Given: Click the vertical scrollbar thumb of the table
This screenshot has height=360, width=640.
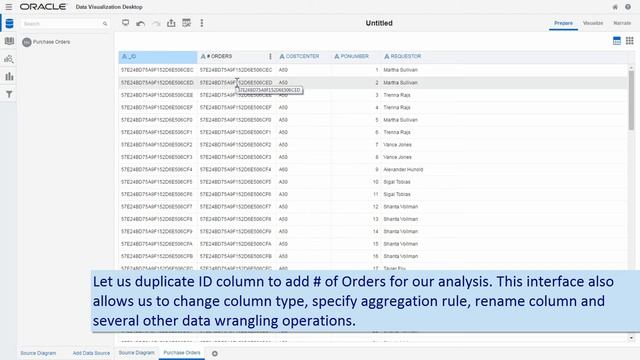Looking at the screenshot, I should tap(631, 100).
